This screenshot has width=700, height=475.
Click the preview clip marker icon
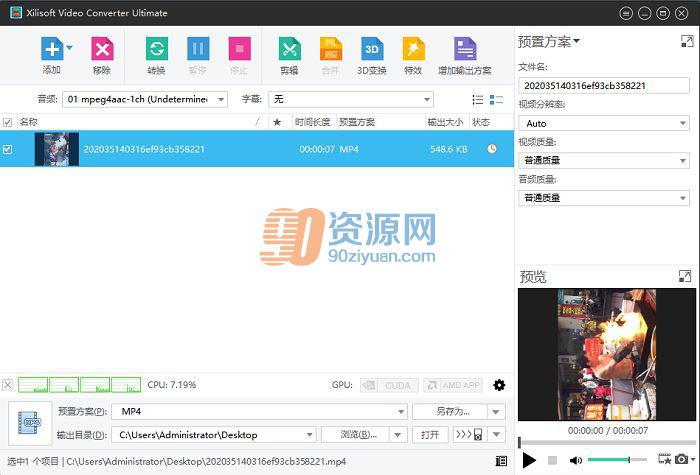point(665,459)
